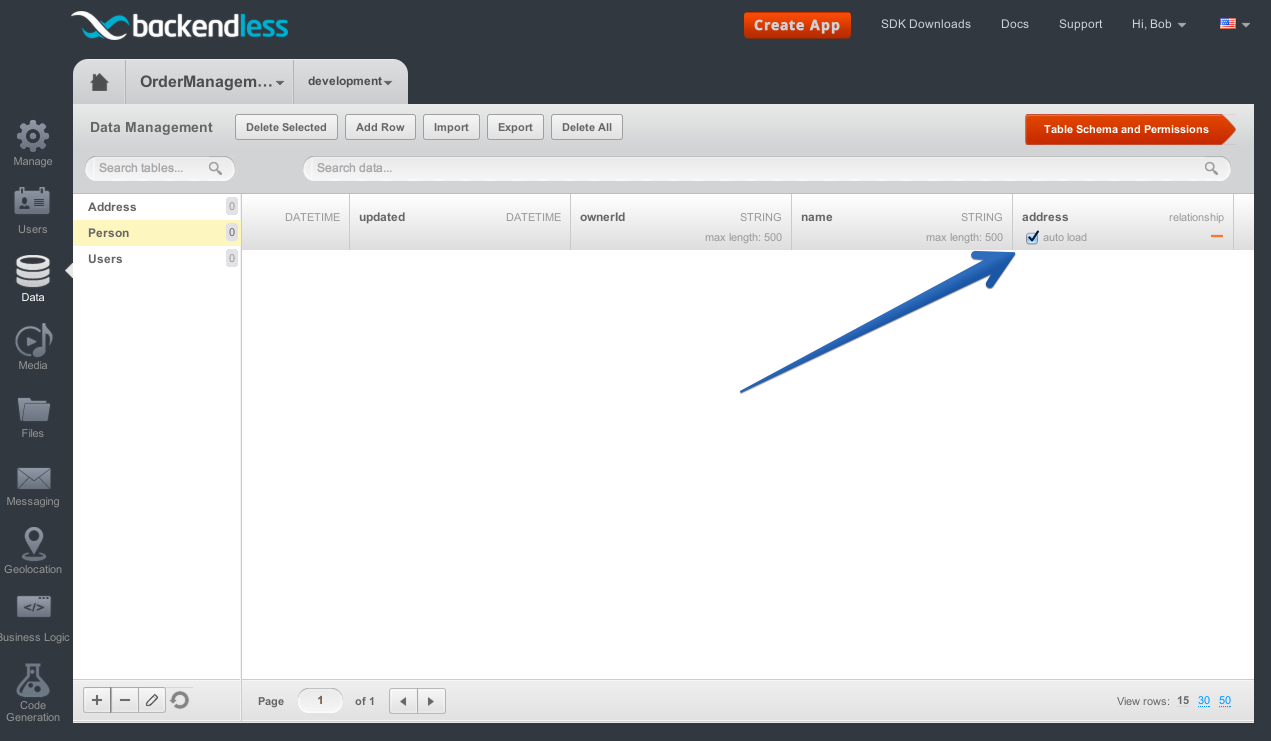Go to the previous page arrow
Image resolution: width=1271 pixels, height=741 pixels.
click(x=403, y=701)
